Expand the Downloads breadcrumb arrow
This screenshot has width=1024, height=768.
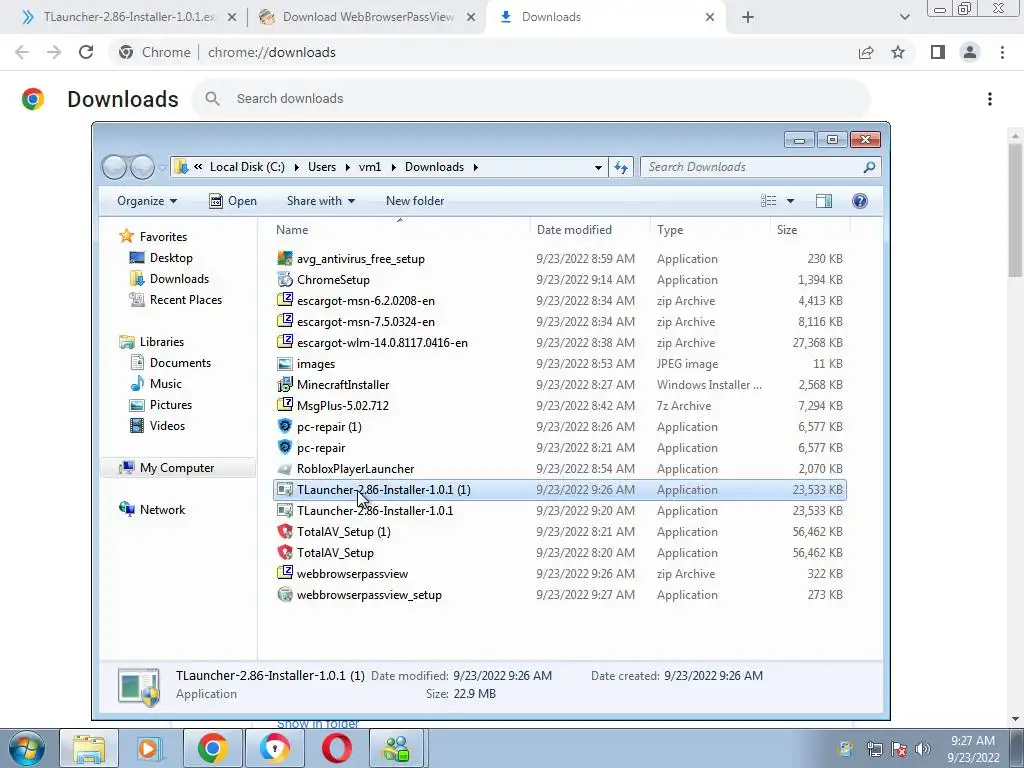tap(475, 167)
